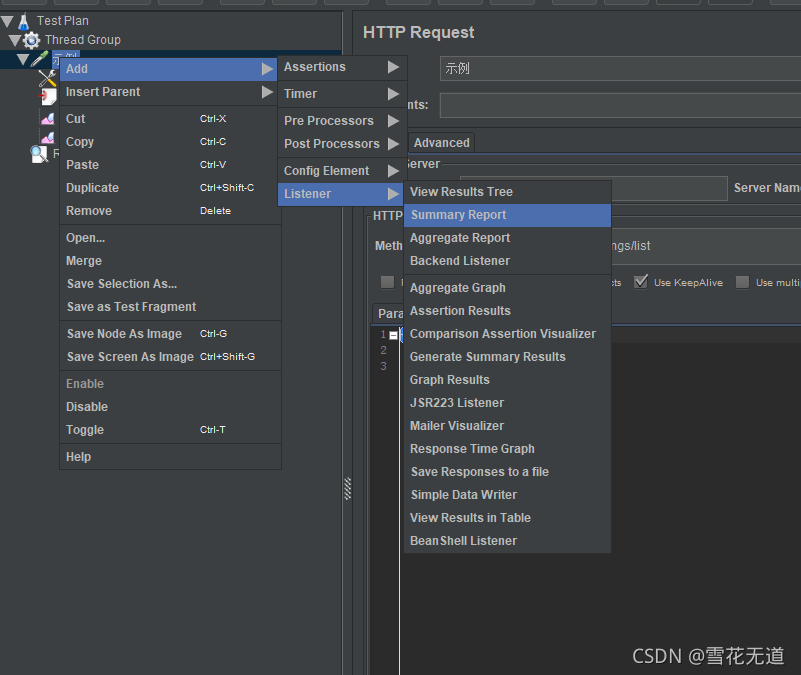Choose Cut from the context menu
This screenshot has width=801, height=675.
click(171, 119)
